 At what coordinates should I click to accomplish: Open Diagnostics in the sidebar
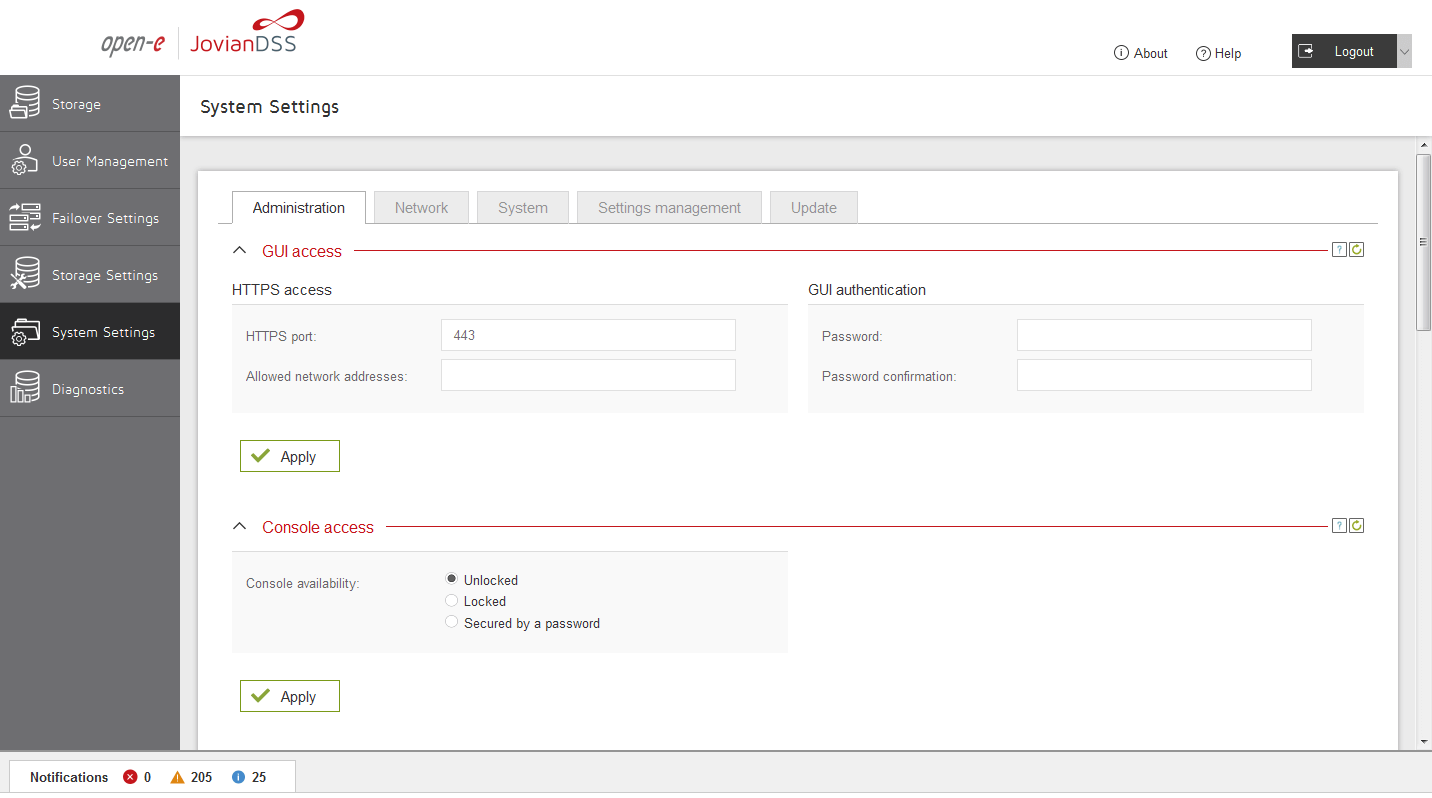click(90, 389)
